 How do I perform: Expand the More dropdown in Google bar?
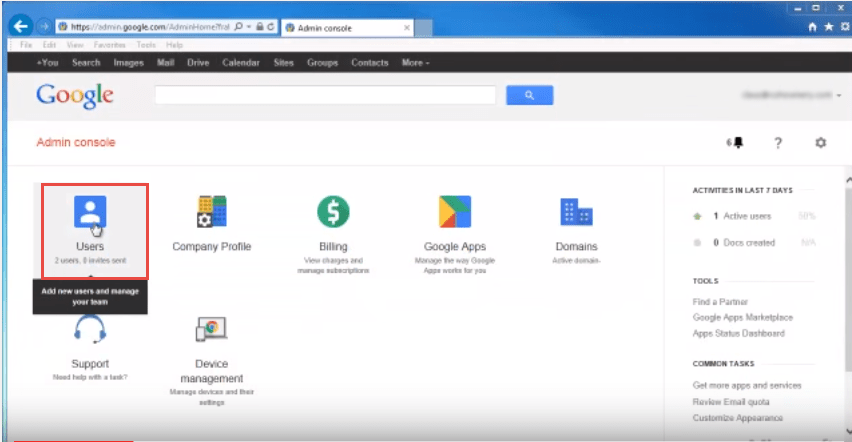point(416,63)
